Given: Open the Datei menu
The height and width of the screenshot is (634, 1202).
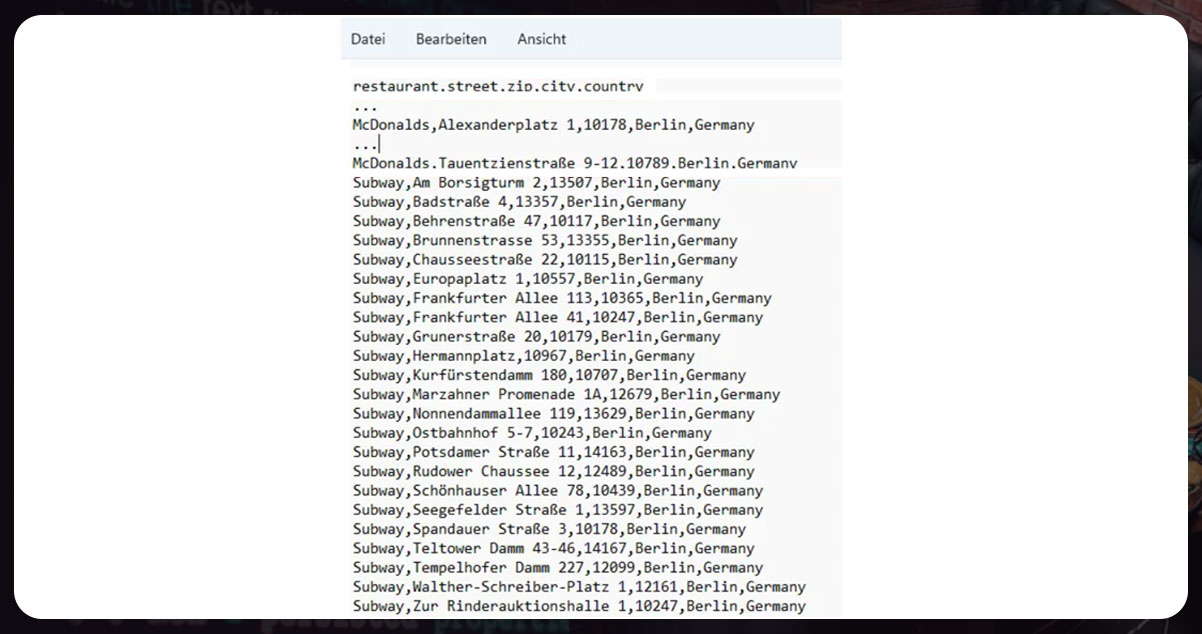Looking at the screenshot, I should [368, 39].
